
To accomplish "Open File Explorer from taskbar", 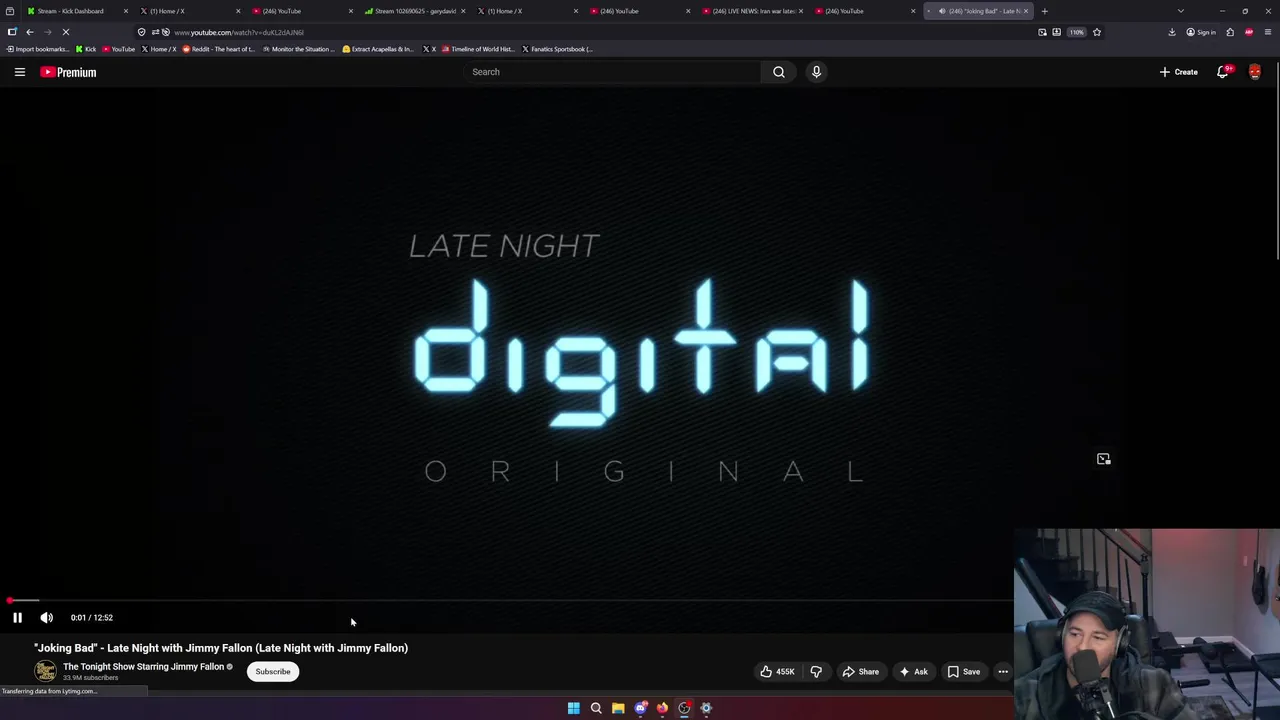I will [x=618, y=708].
